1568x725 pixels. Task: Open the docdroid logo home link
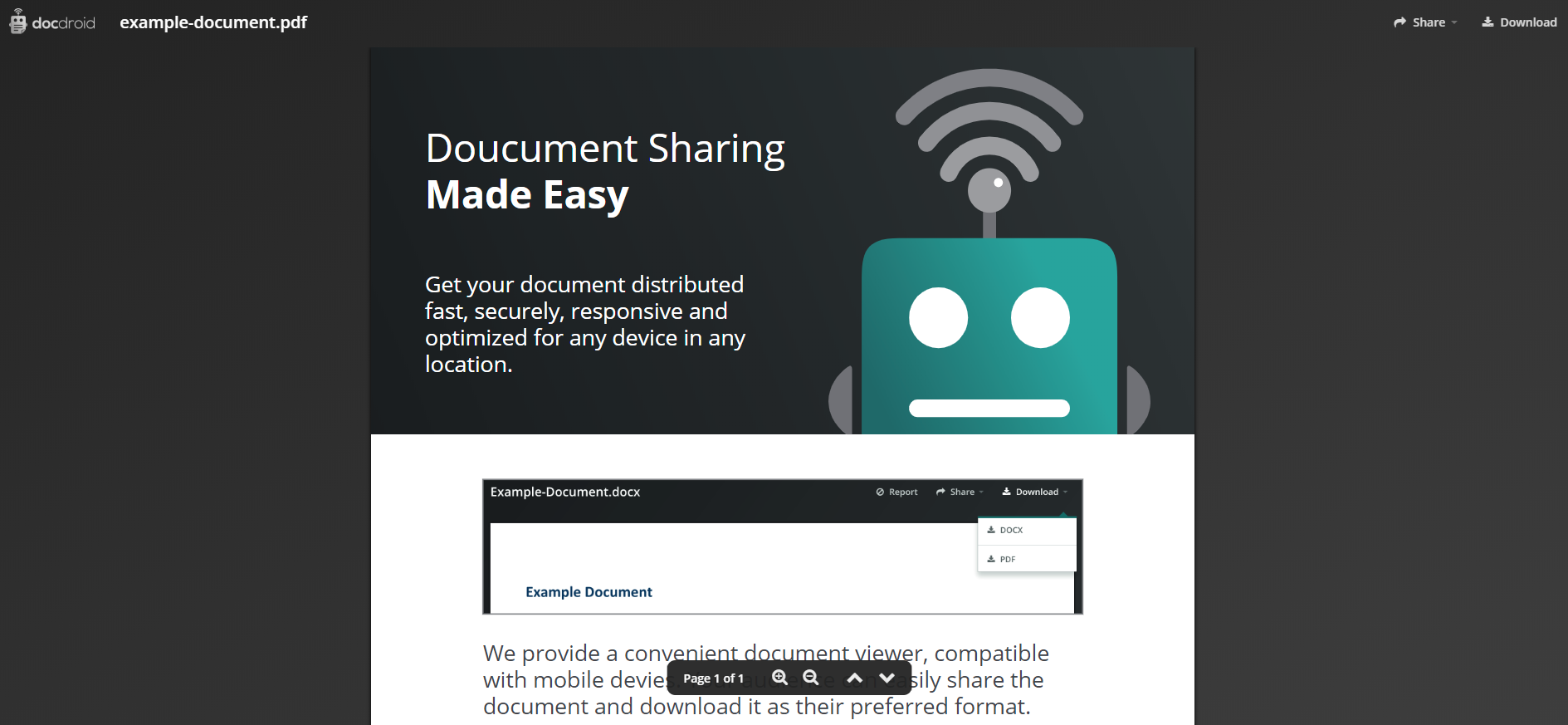tap(52, 22)
